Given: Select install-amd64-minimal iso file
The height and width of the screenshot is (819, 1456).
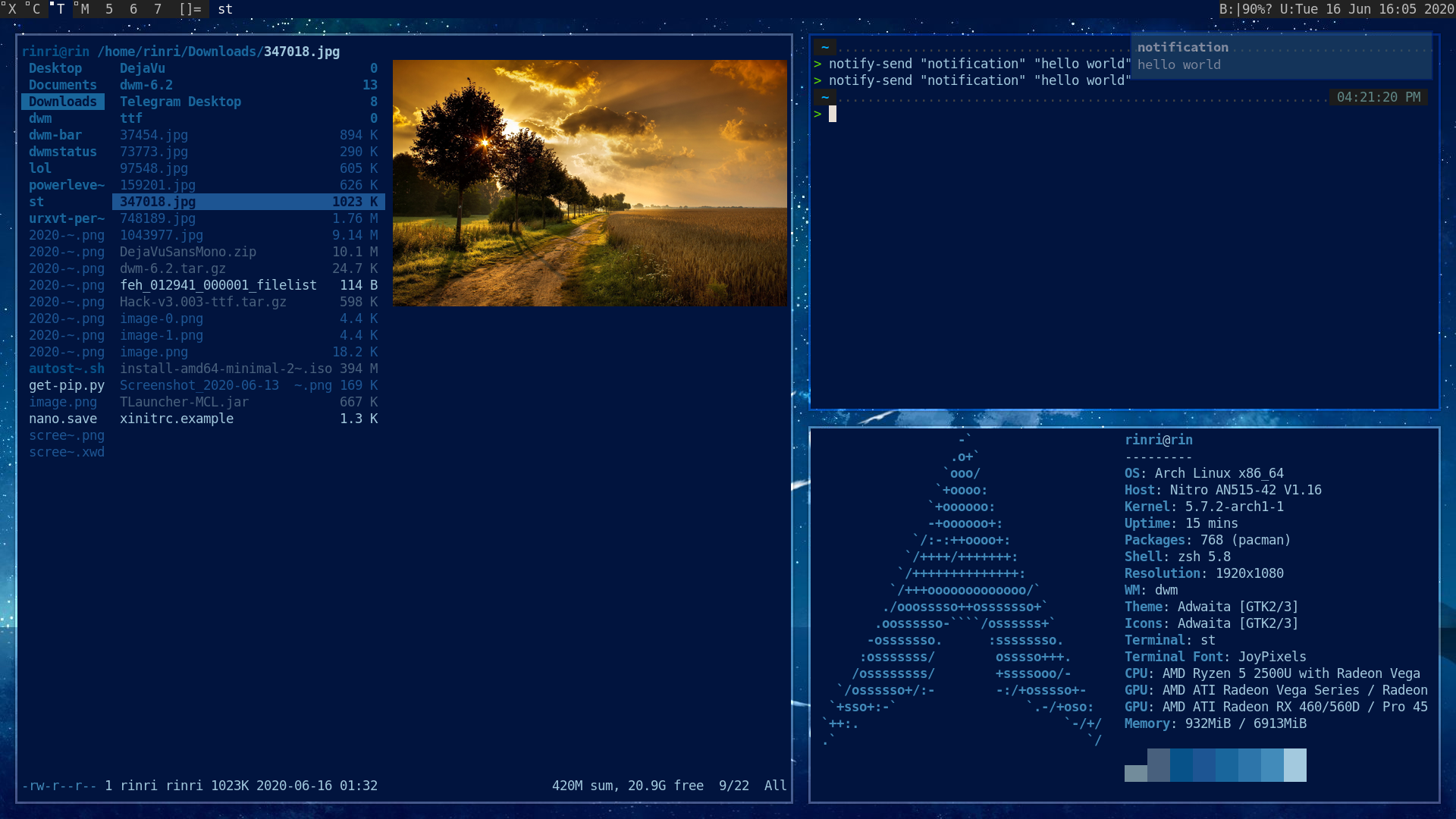Looking at the screenshot, I should tap(249, 369).
